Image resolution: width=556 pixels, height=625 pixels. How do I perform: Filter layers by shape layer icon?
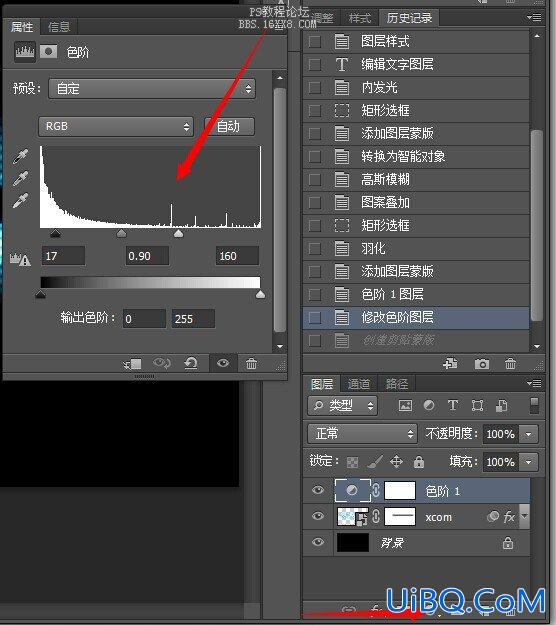[477, 405]
